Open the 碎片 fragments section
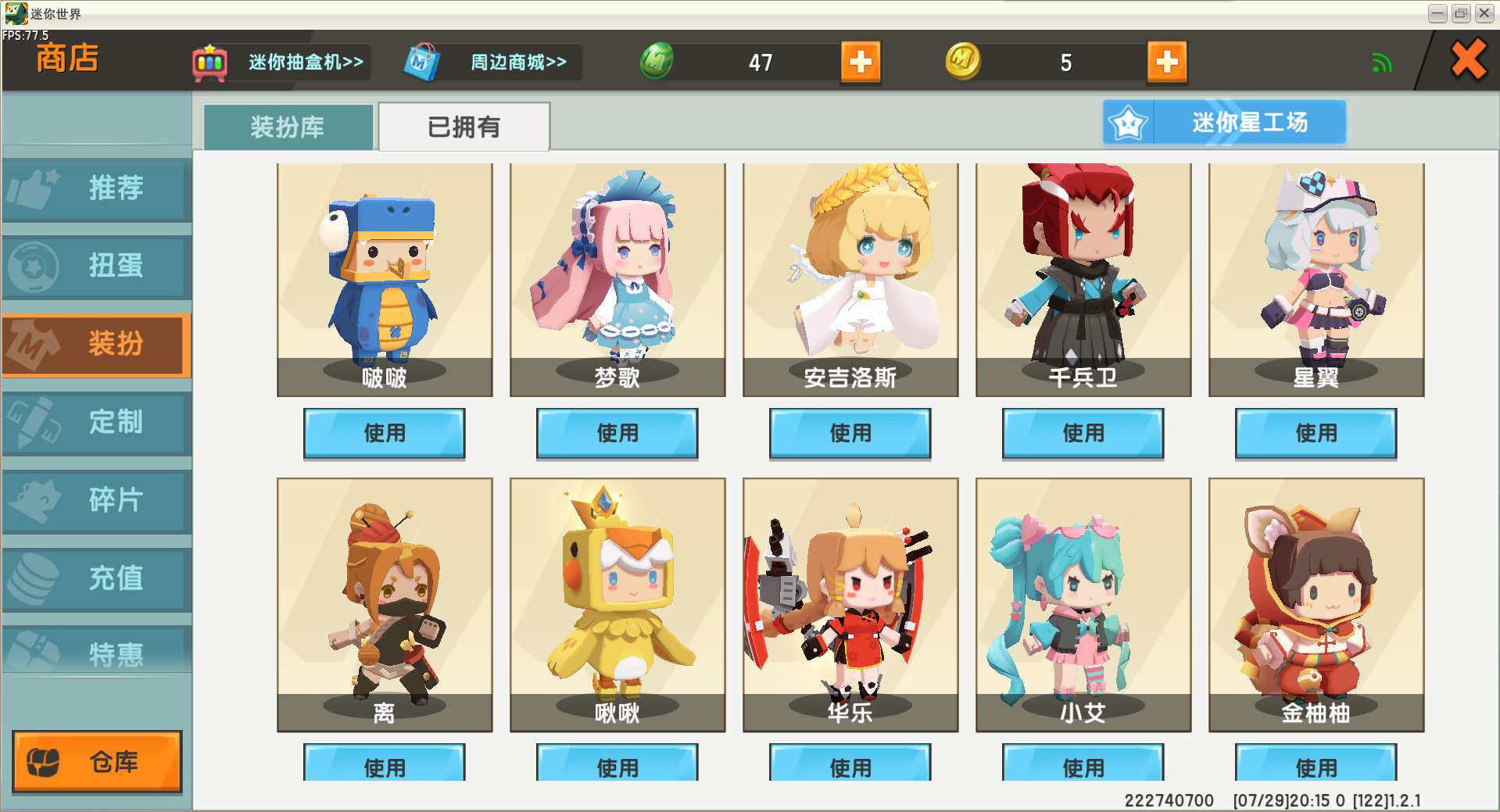The image size is (1500, 812). [96, 500]
